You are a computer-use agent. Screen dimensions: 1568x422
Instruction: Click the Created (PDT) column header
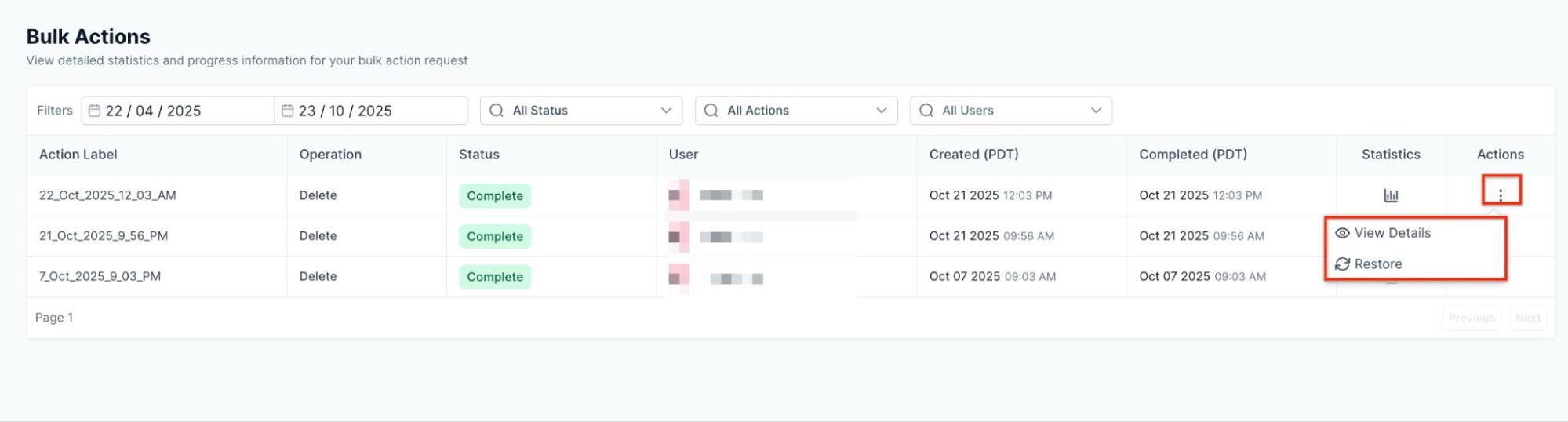tap(973, 155)
